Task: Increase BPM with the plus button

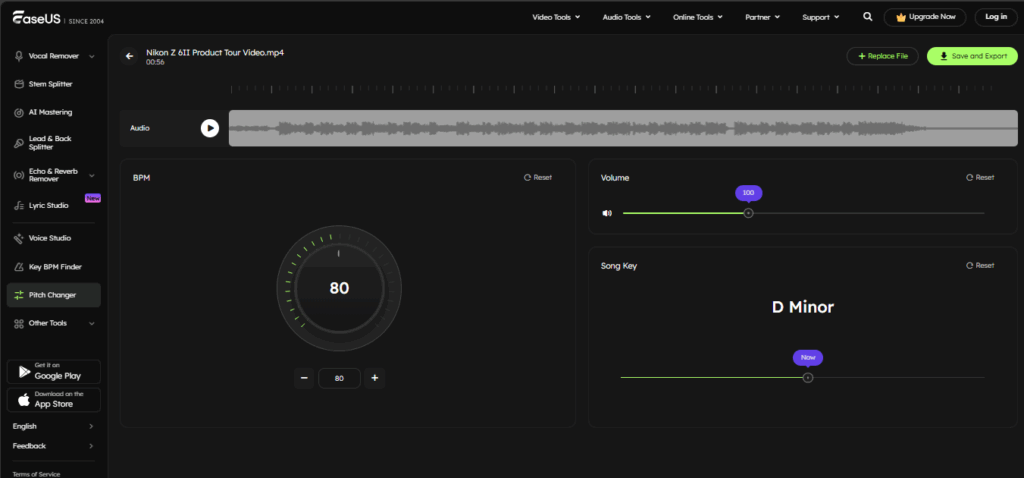Action: (375, 378)
